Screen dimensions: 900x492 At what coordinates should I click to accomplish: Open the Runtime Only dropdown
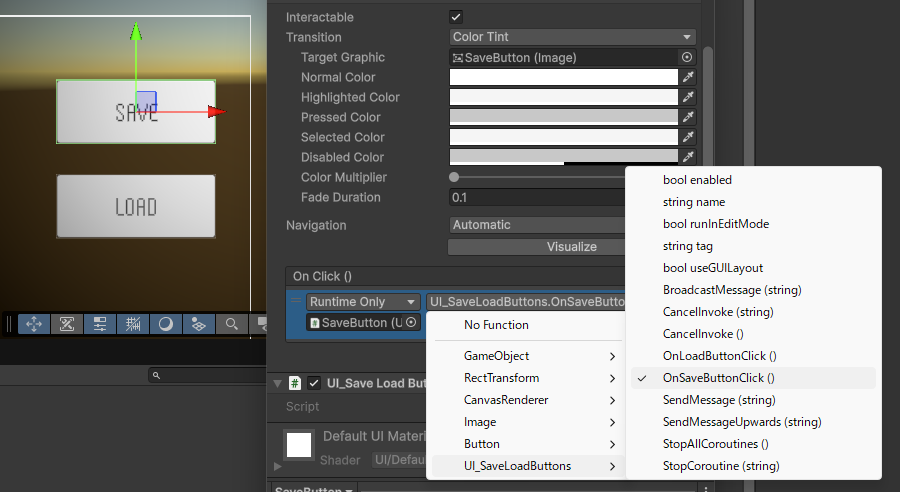click(x=363, y=302)
